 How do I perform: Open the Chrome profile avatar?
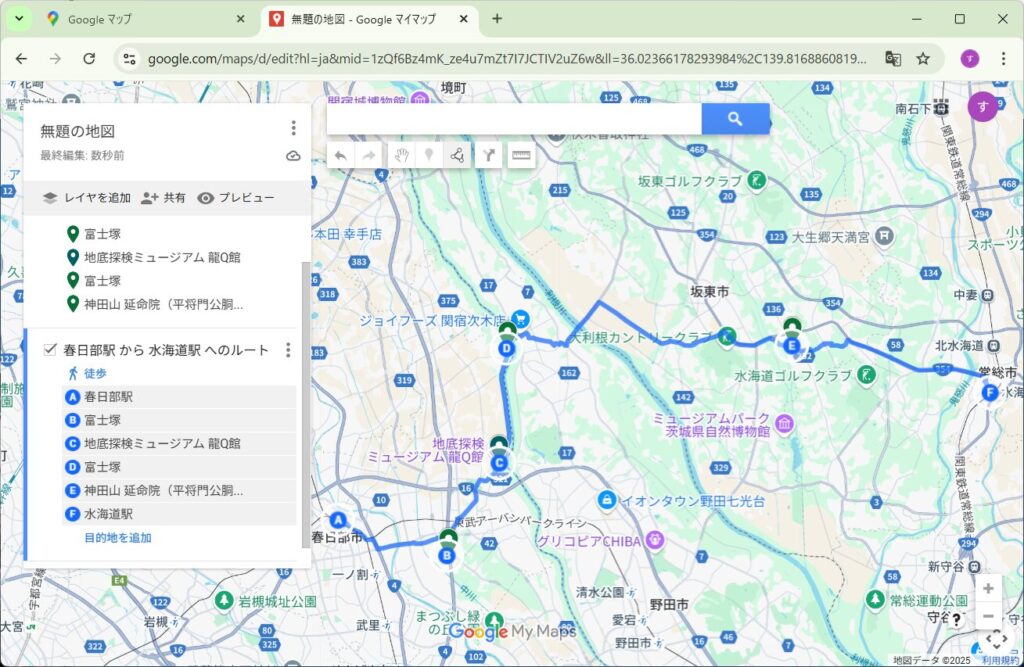coord(970,59)
